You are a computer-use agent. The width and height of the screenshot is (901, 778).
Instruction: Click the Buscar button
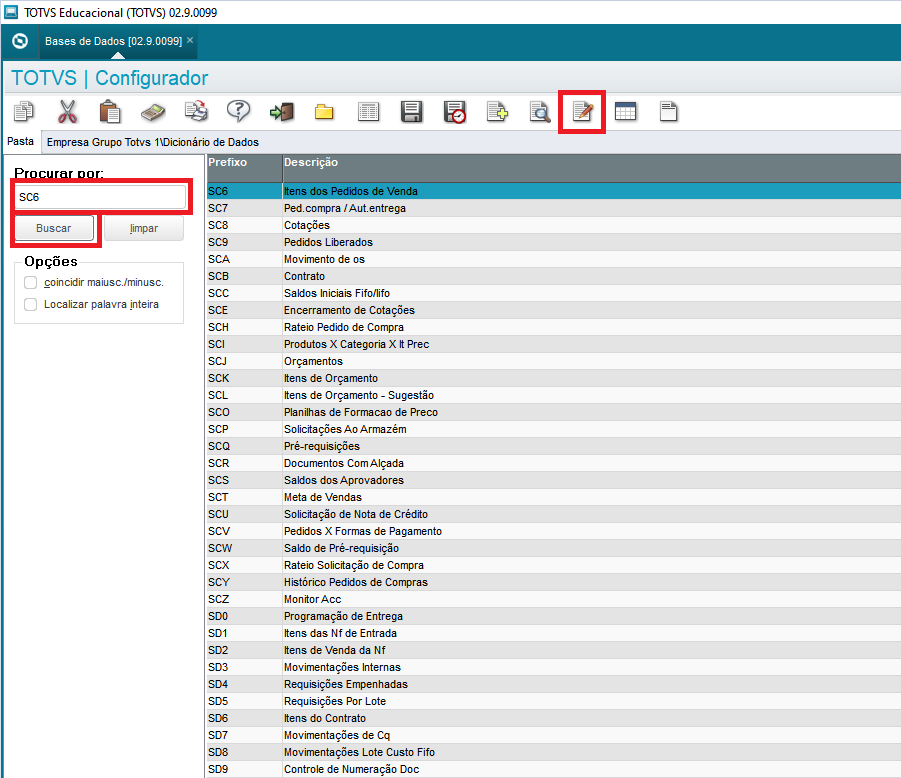pyautogui.click(x=54, y=228)
